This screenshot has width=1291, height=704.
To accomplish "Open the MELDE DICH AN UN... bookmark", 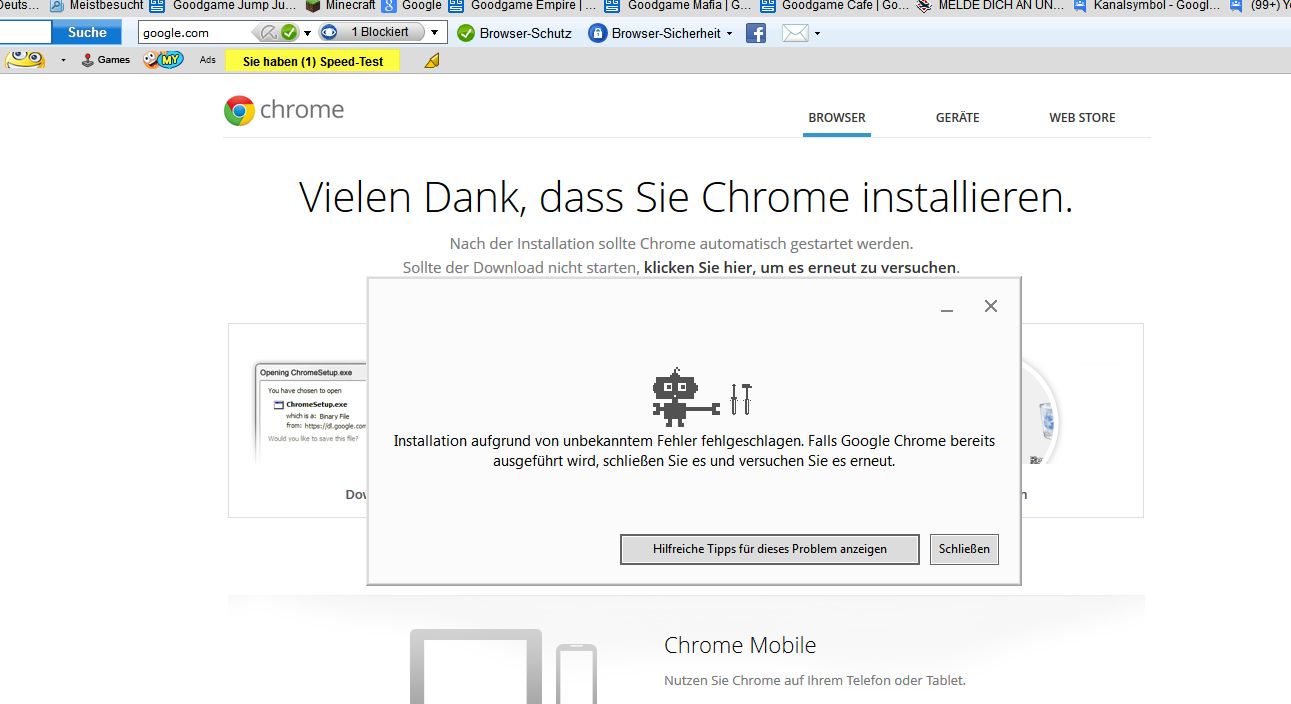I will click(x=991, y=5).
